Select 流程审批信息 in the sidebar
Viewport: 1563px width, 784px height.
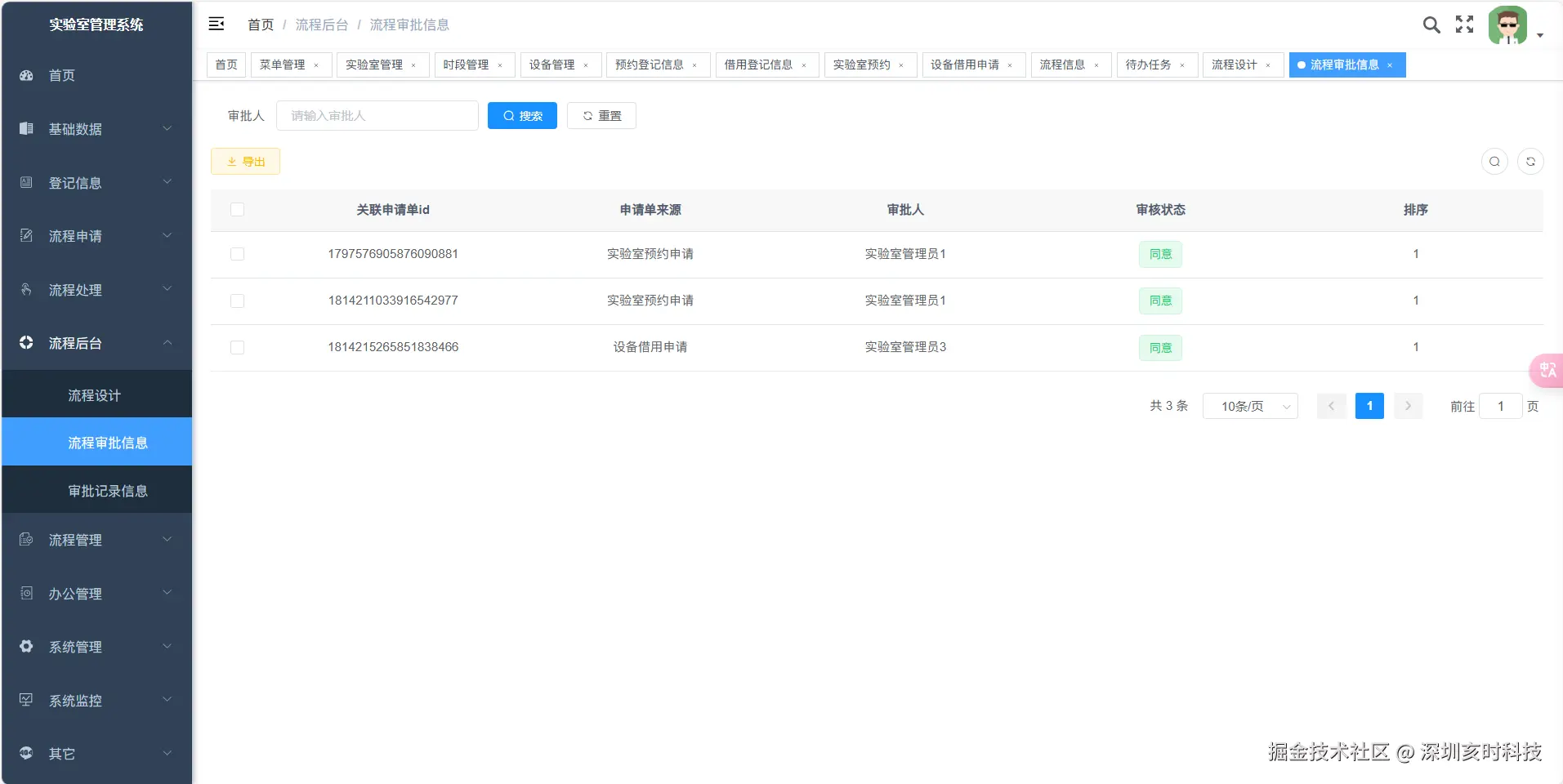[96, 443]
